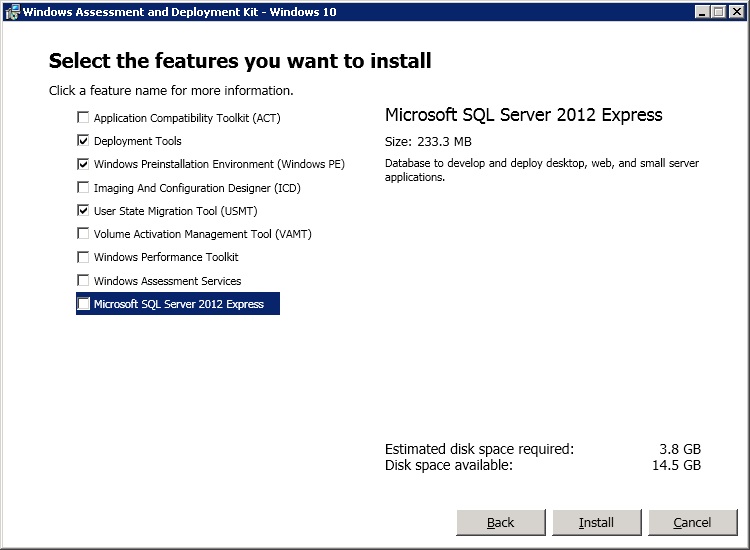The width and height of the screenshot is (750, 550).
Task: Select Volume Activation Management Tool label
Action: pyautogui.click(x=202, y=234)
